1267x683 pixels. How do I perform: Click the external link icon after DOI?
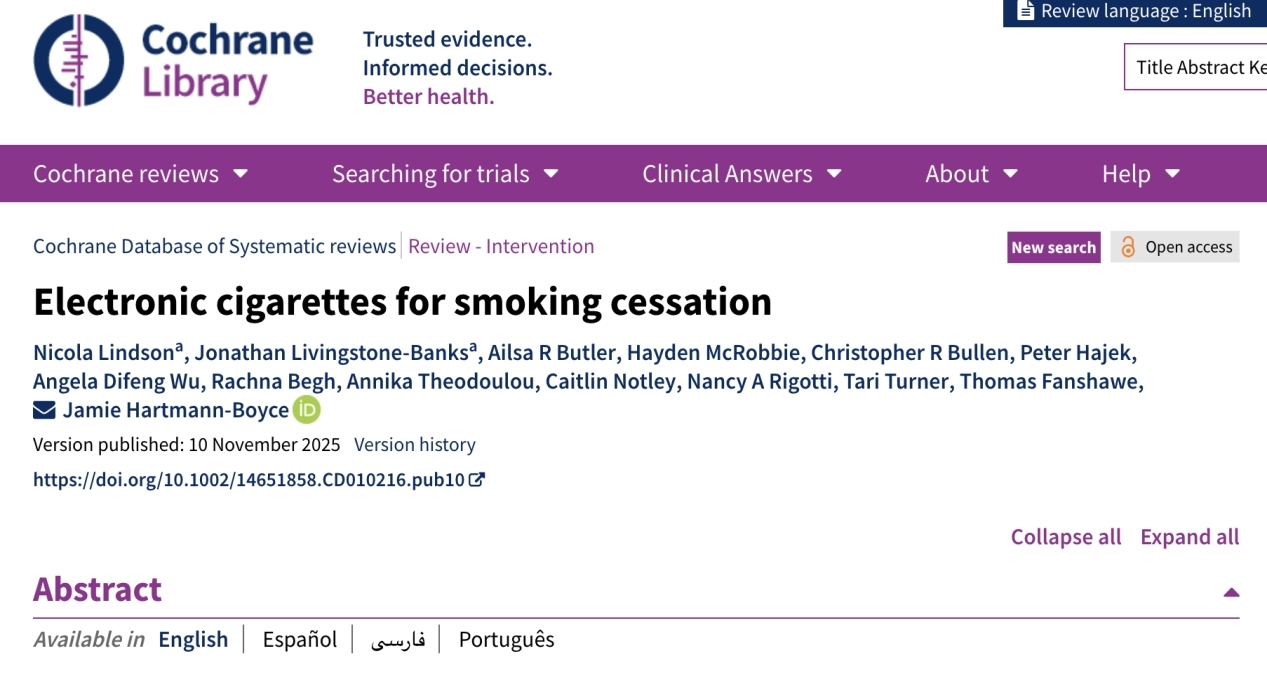tap(478, 479)
